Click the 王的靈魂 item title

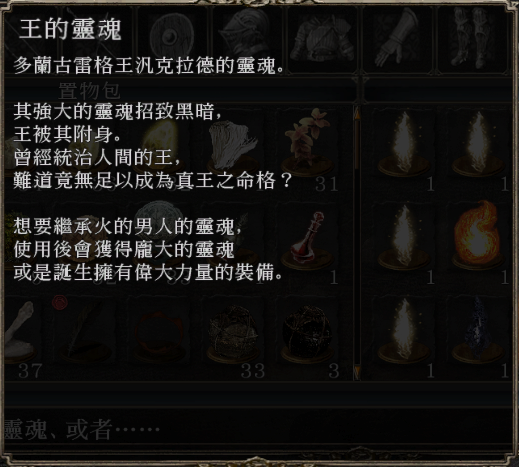(70, 29)
